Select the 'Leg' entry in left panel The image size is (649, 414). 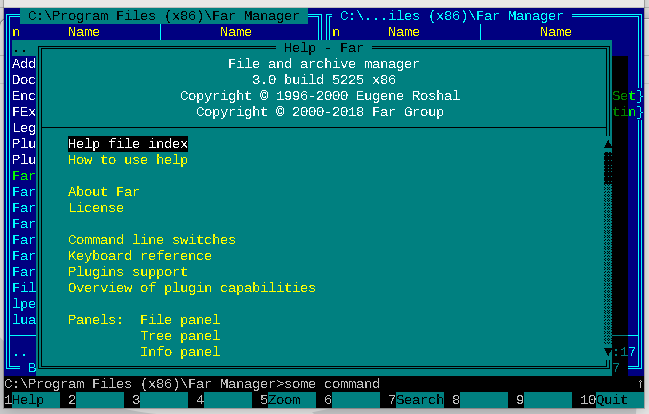24,128
